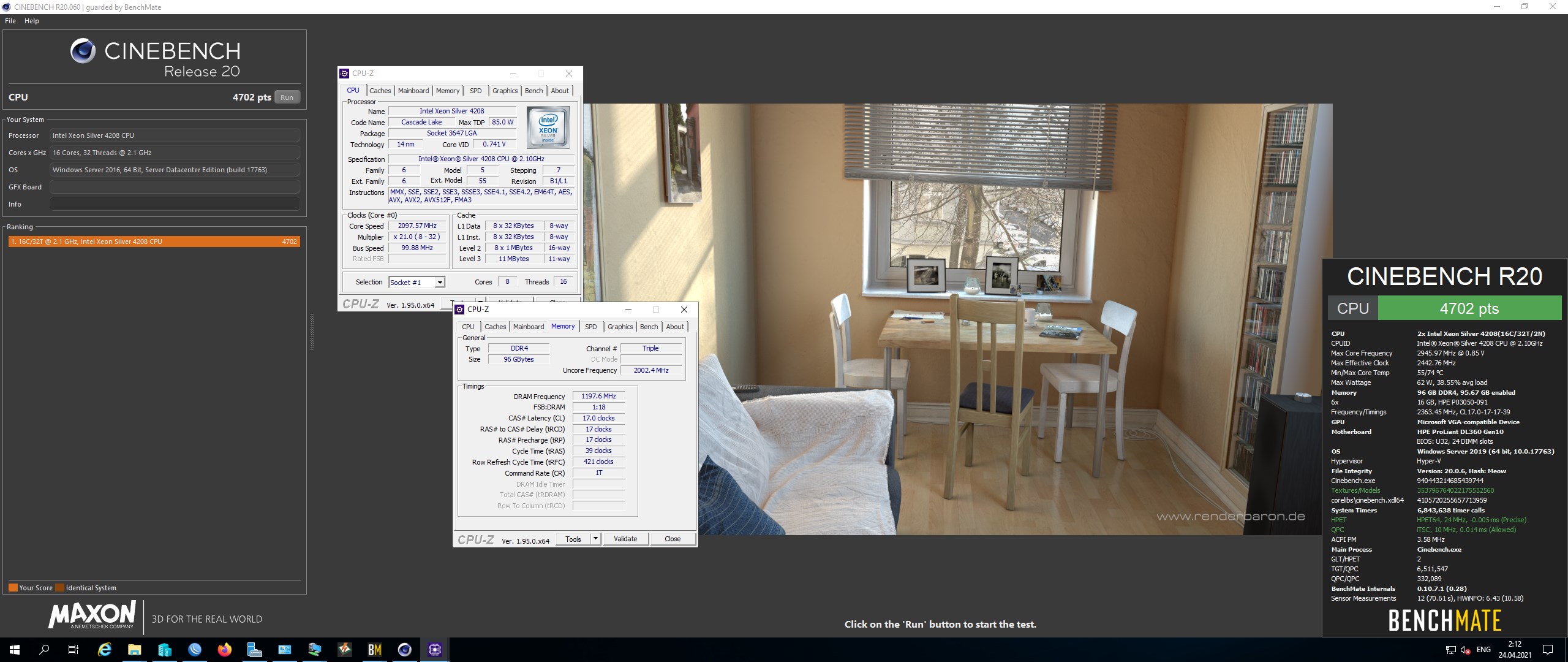The height and width of the screenshot is (662, 1568).
Task: Click HPE ProLiant DL360 Gen10 motherboard text
Action: pos(1460,432)
